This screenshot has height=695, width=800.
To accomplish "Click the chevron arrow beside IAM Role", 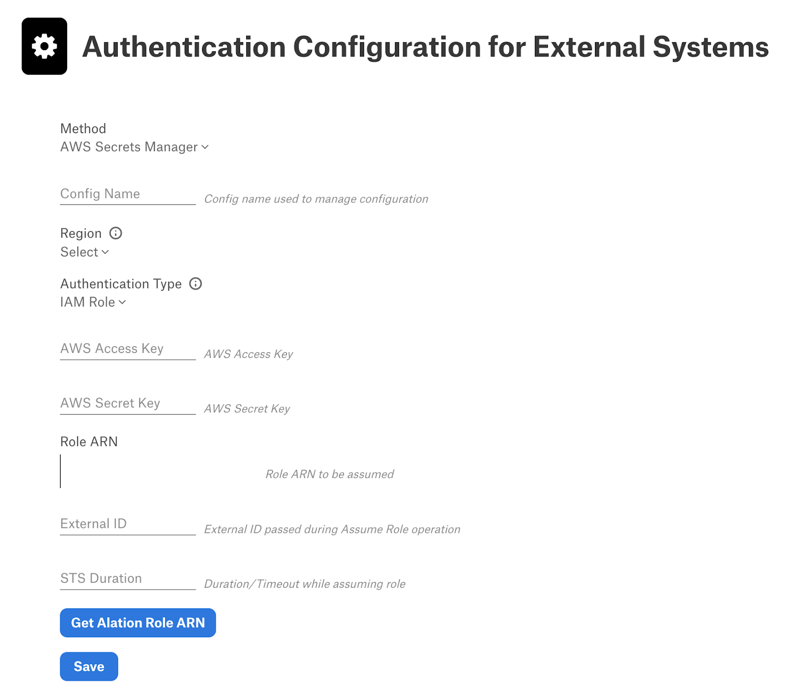I will 122,303.
